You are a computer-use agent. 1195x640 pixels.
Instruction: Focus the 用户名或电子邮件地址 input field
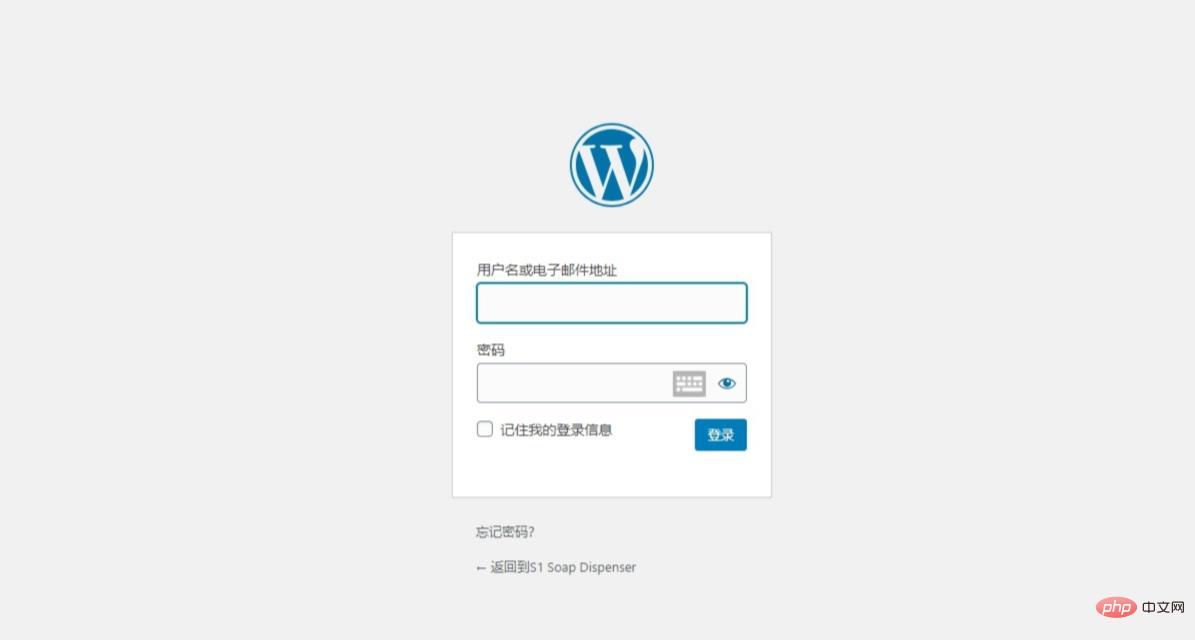(611, 303)
